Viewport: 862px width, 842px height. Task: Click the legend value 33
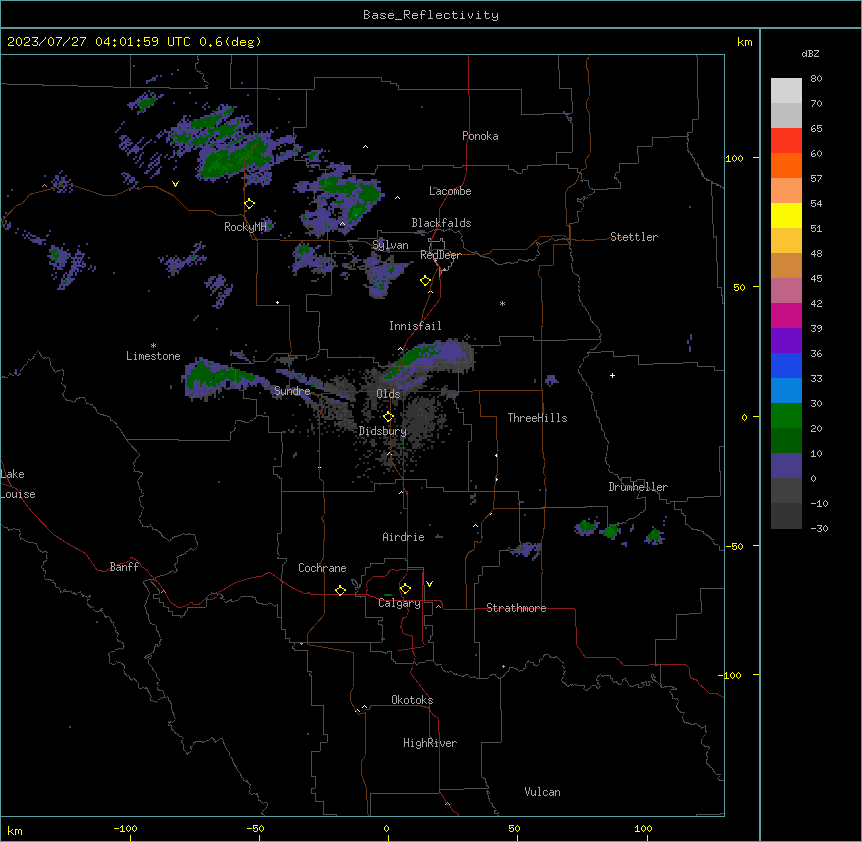click(816, 379)
